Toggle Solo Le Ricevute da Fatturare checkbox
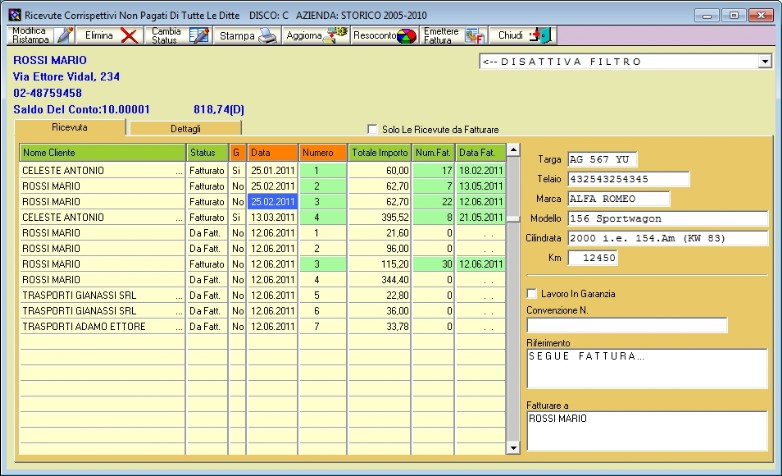 [x=372, y=129]
